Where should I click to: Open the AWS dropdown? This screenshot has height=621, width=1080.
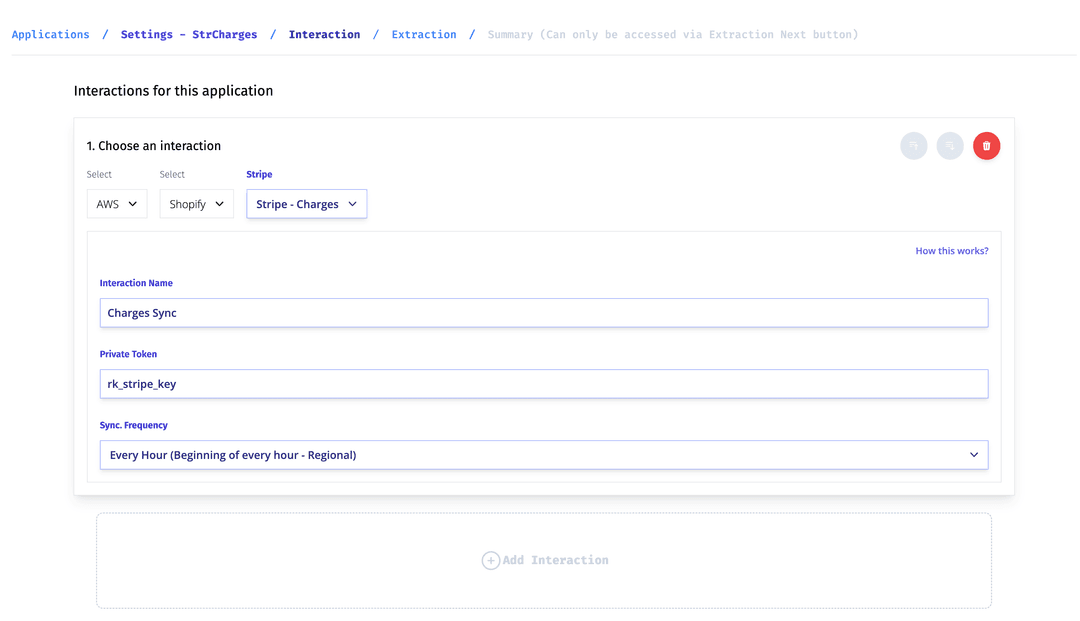(x=117, y=204)
